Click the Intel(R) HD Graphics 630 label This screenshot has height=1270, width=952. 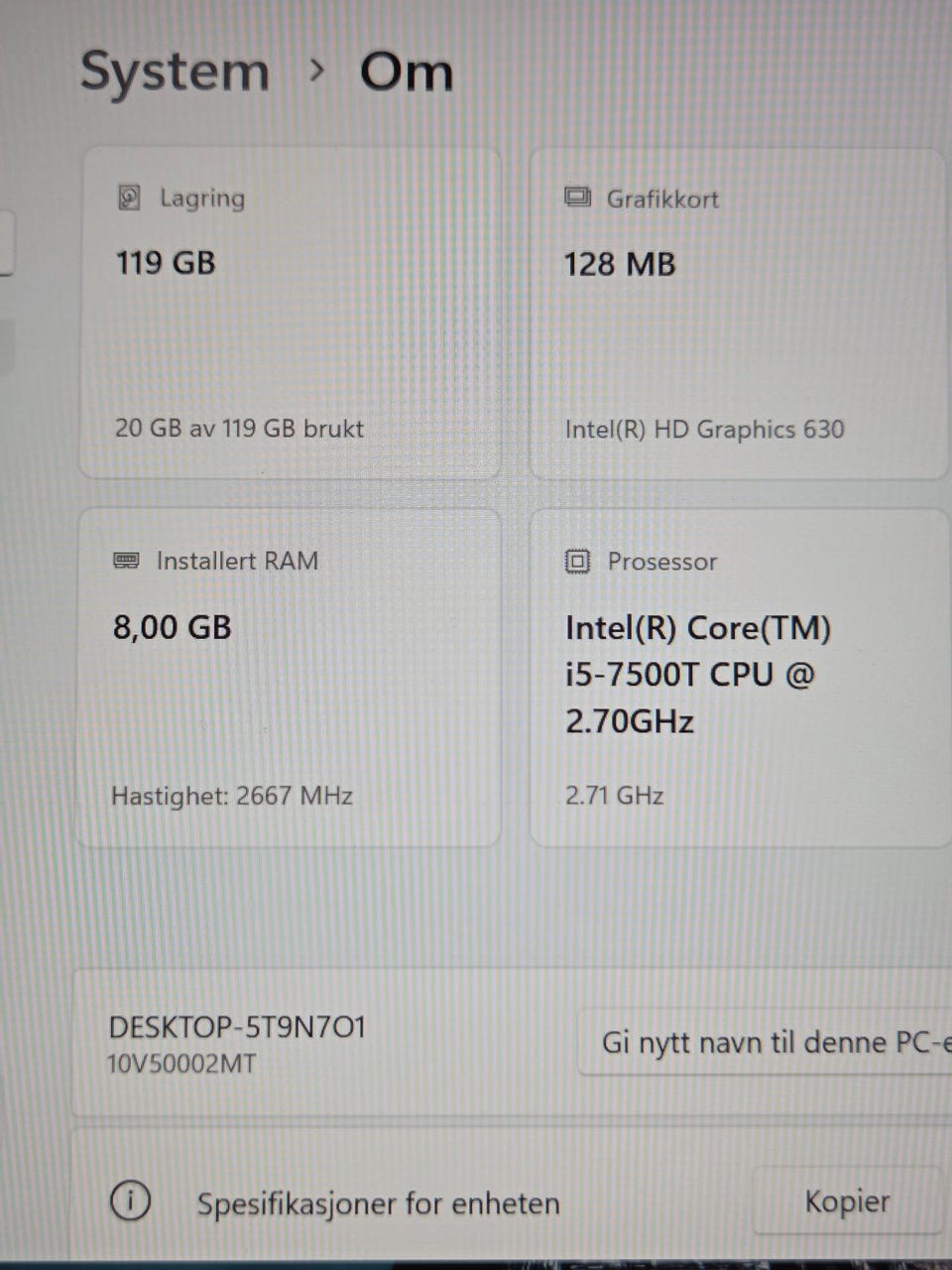point(704,430)
